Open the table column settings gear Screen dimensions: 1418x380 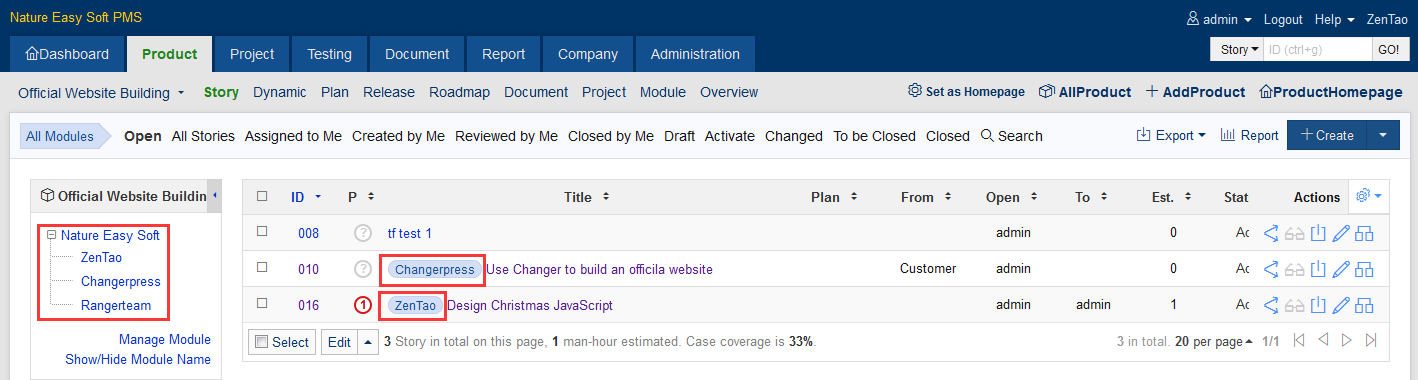1366,196
